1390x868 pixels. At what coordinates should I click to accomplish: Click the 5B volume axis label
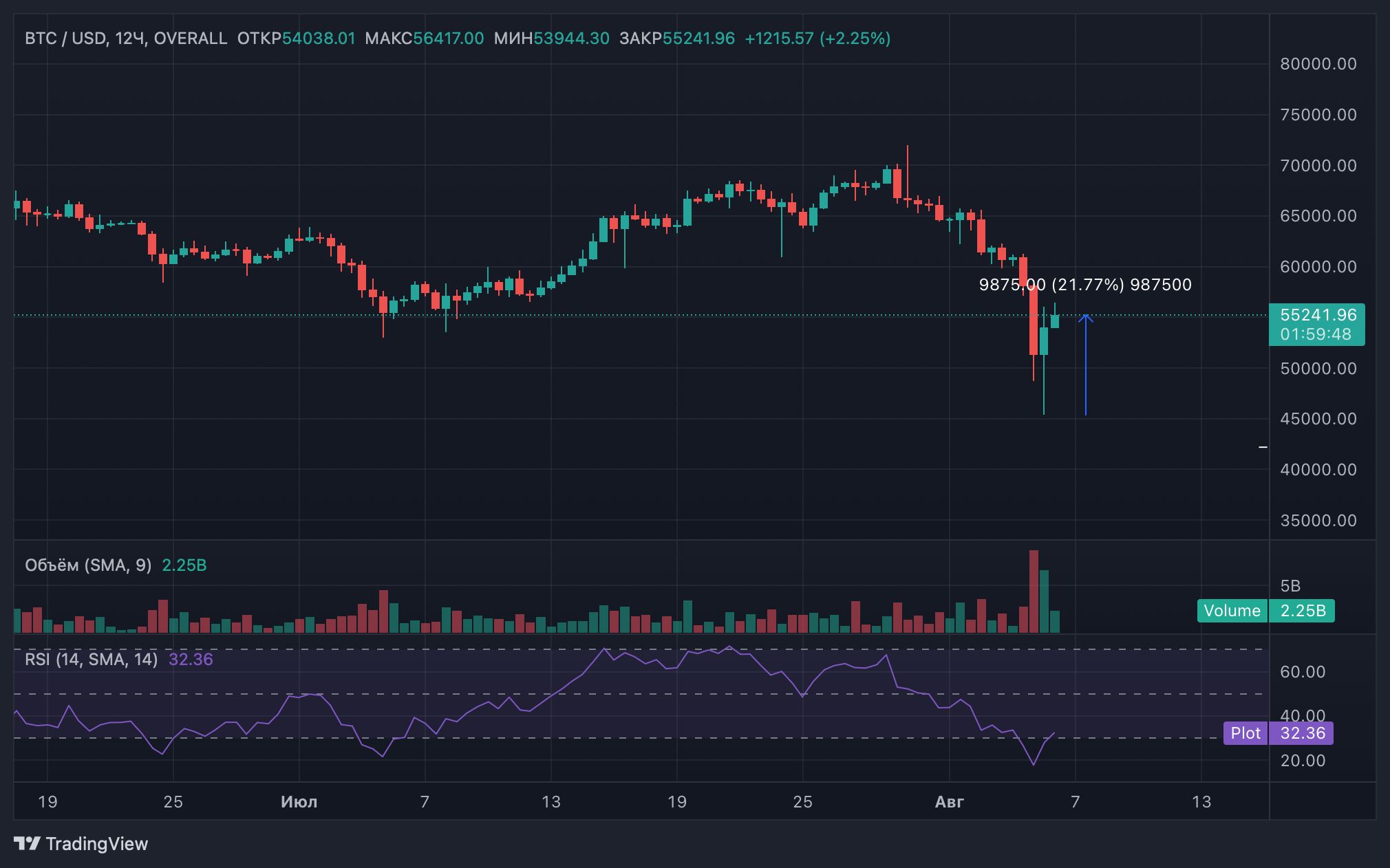coord(1290,586)
